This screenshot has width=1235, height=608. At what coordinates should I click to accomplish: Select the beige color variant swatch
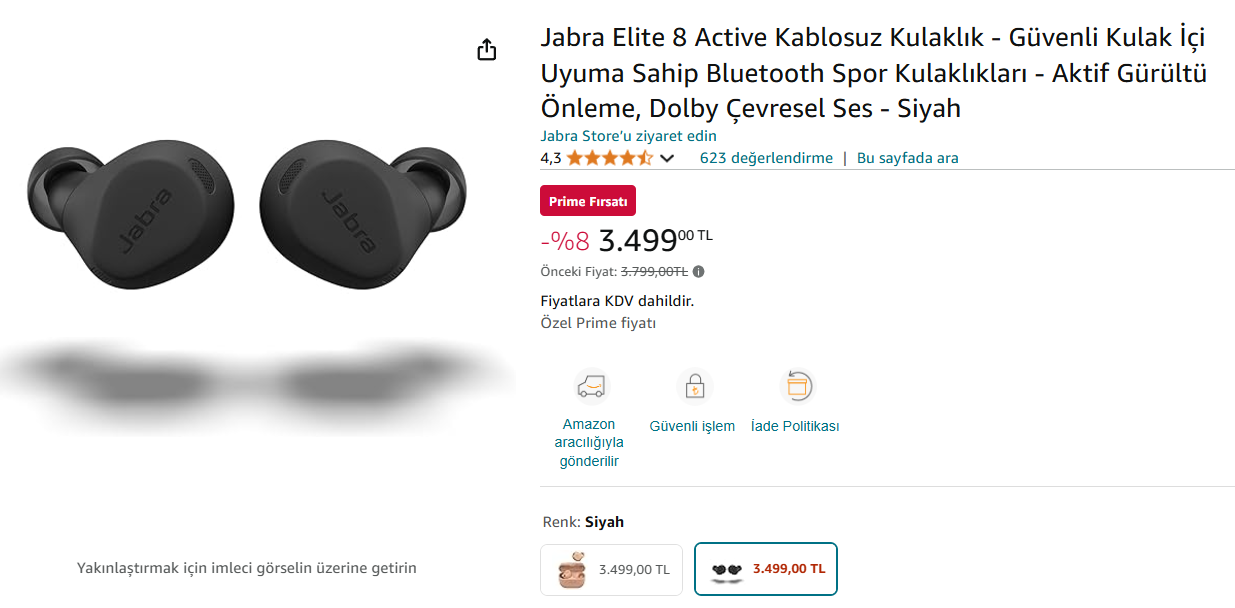pyautogui.click(x=612, y=569)
